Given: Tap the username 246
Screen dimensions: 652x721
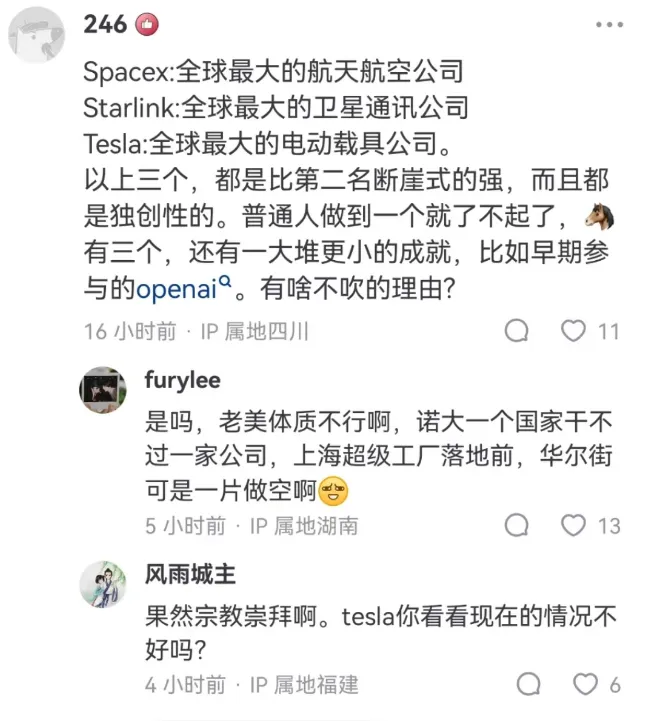Looking at the screenshot, I should coord(105,24).
